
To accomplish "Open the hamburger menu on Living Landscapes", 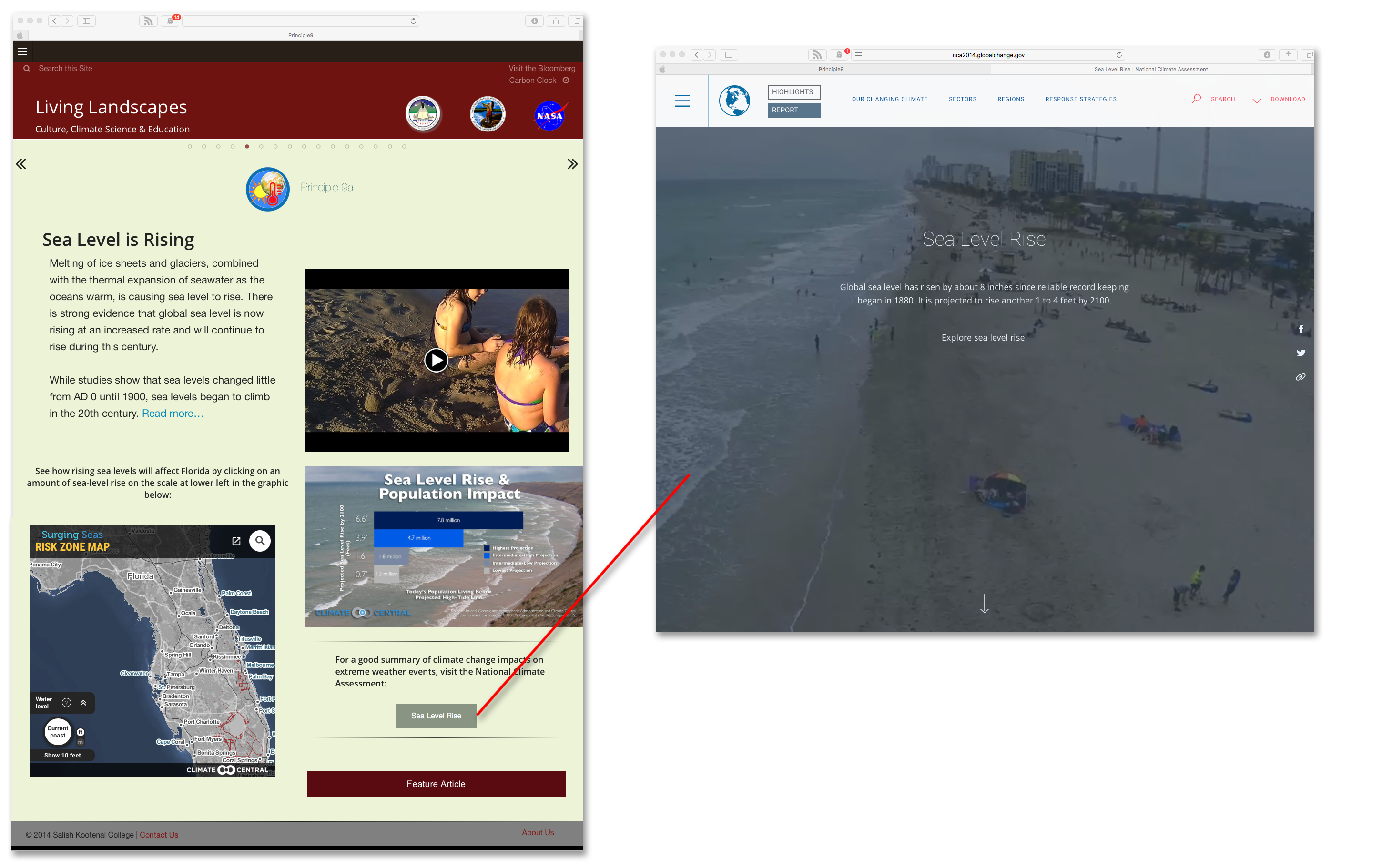I will click(x=22, y=51).
